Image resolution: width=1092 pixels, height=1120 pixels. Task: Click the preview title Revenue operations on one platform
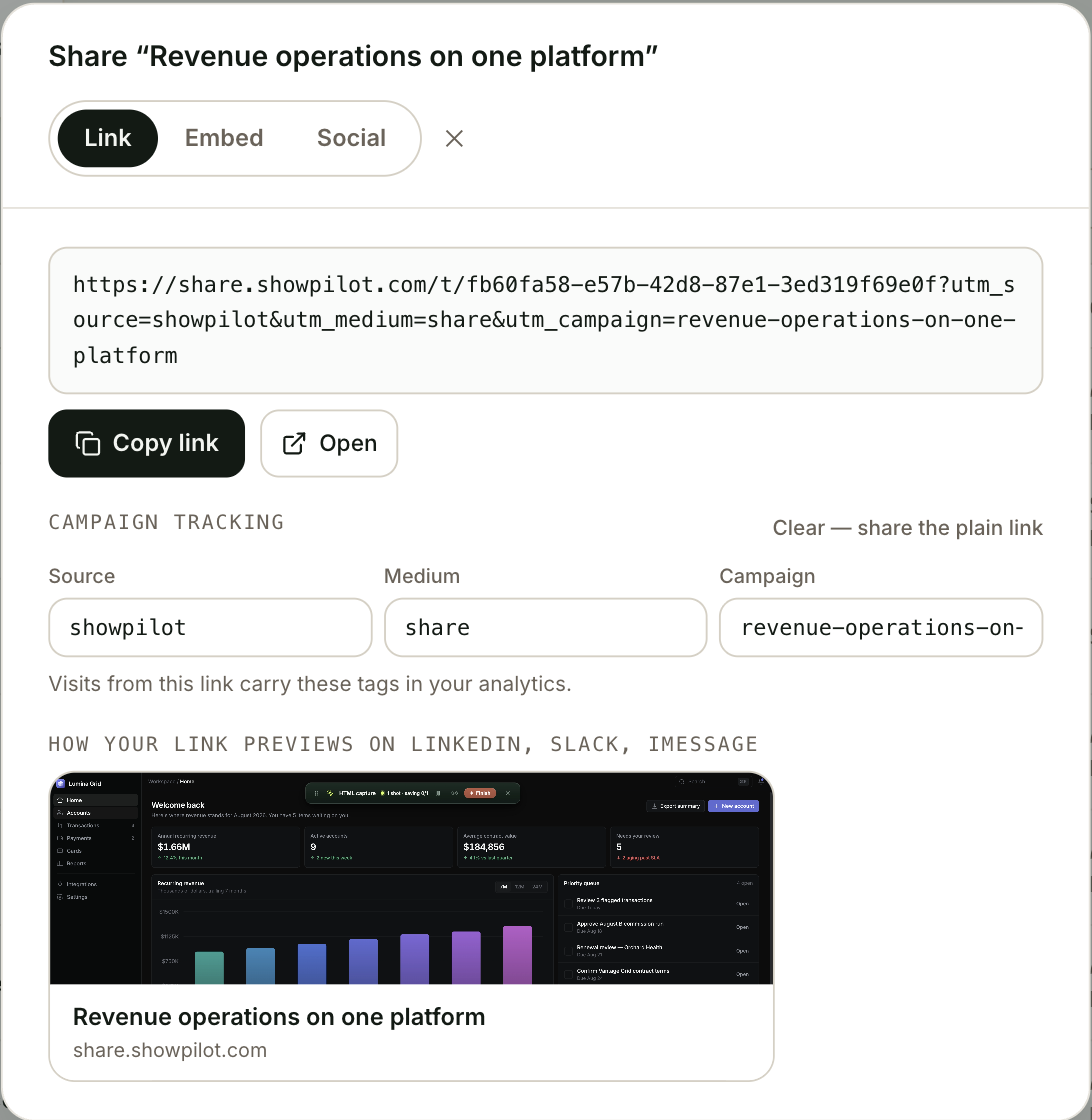(x=279, y=1016)
